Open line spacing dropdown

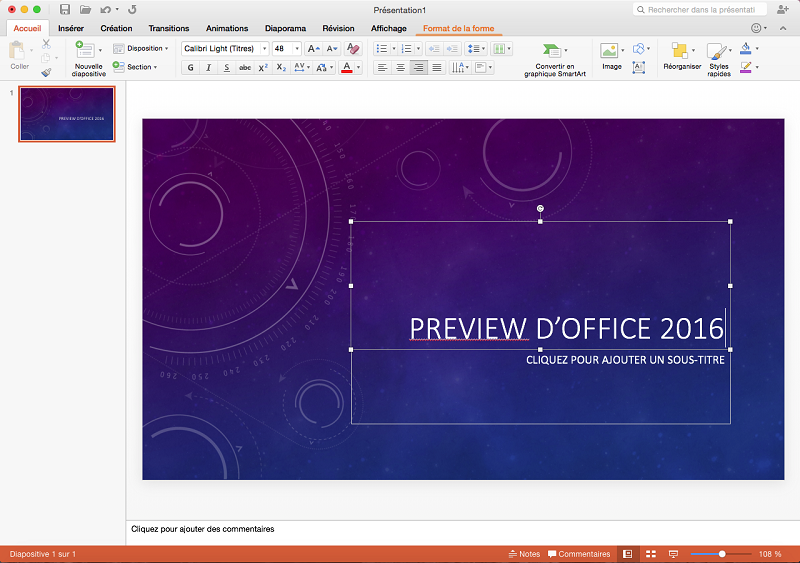[x=477, y=48]
